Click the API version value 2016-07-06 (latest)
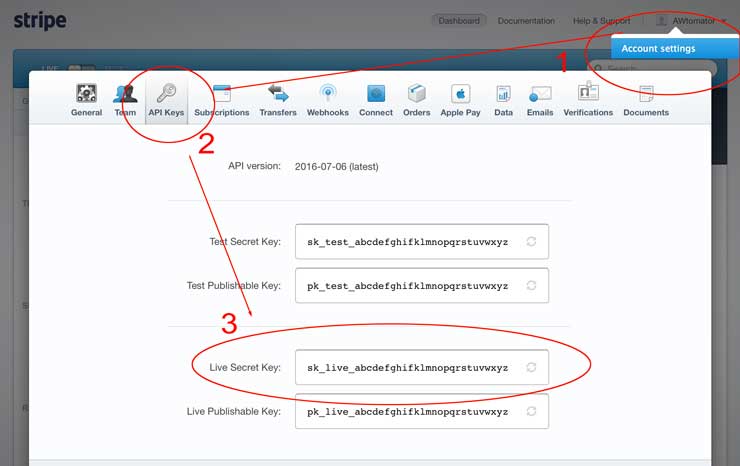 tap(336, 167)
